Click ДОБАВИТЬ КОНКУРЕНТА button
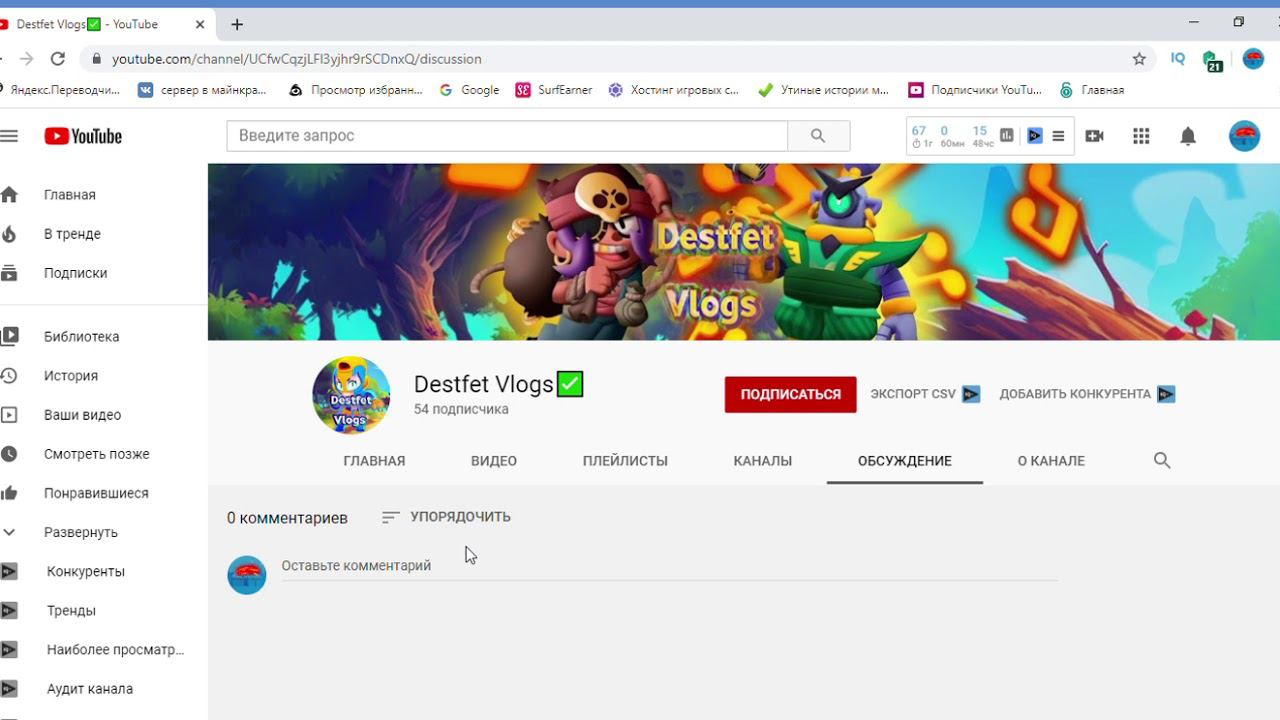Screen dimensions: 1280x720 pos(1087,394)
